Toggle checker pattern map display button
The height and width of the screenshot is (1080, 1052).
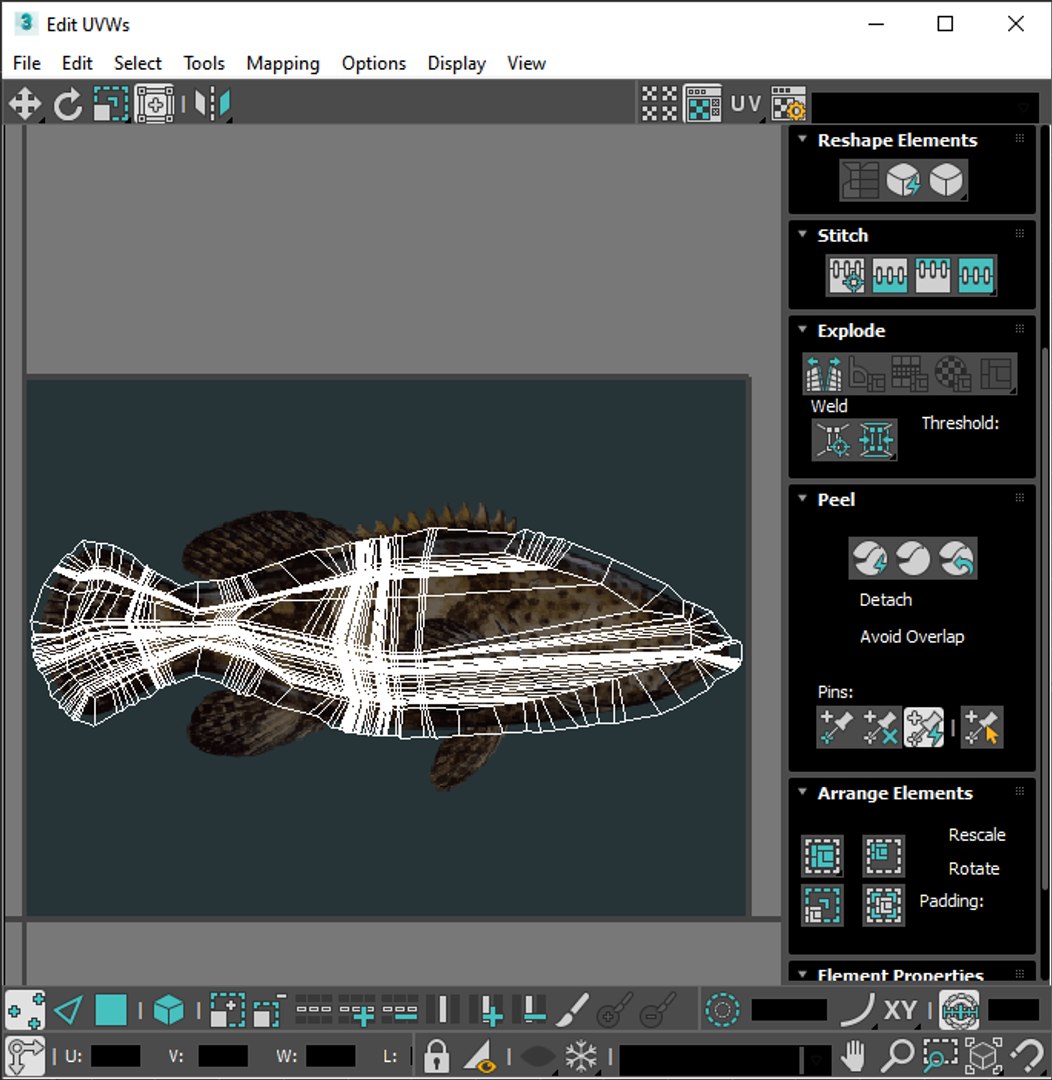coord(703,105)
